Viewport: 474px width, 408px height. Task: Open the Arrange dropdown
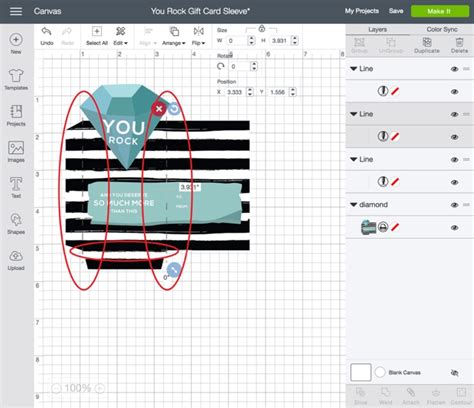click(x=174, y=36)
